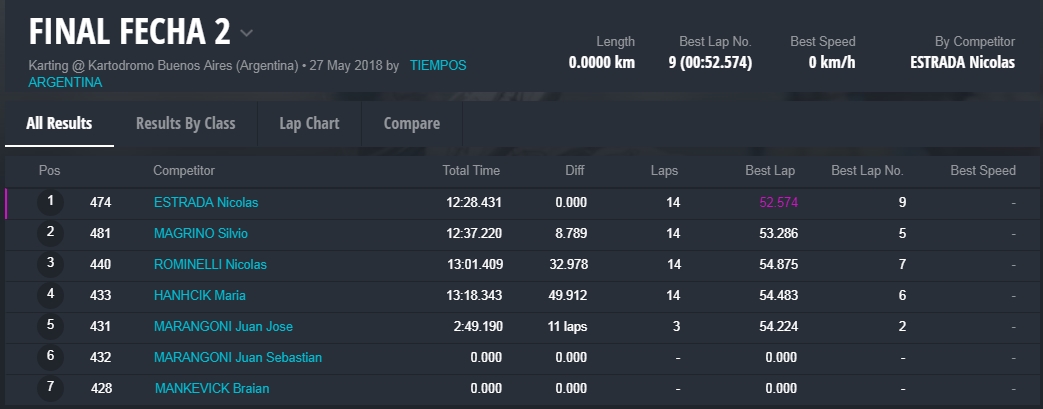Open competitor MARANGONI Juan Jose
The height and width of the screenshot is (409, 1043).
click(223, 327)
